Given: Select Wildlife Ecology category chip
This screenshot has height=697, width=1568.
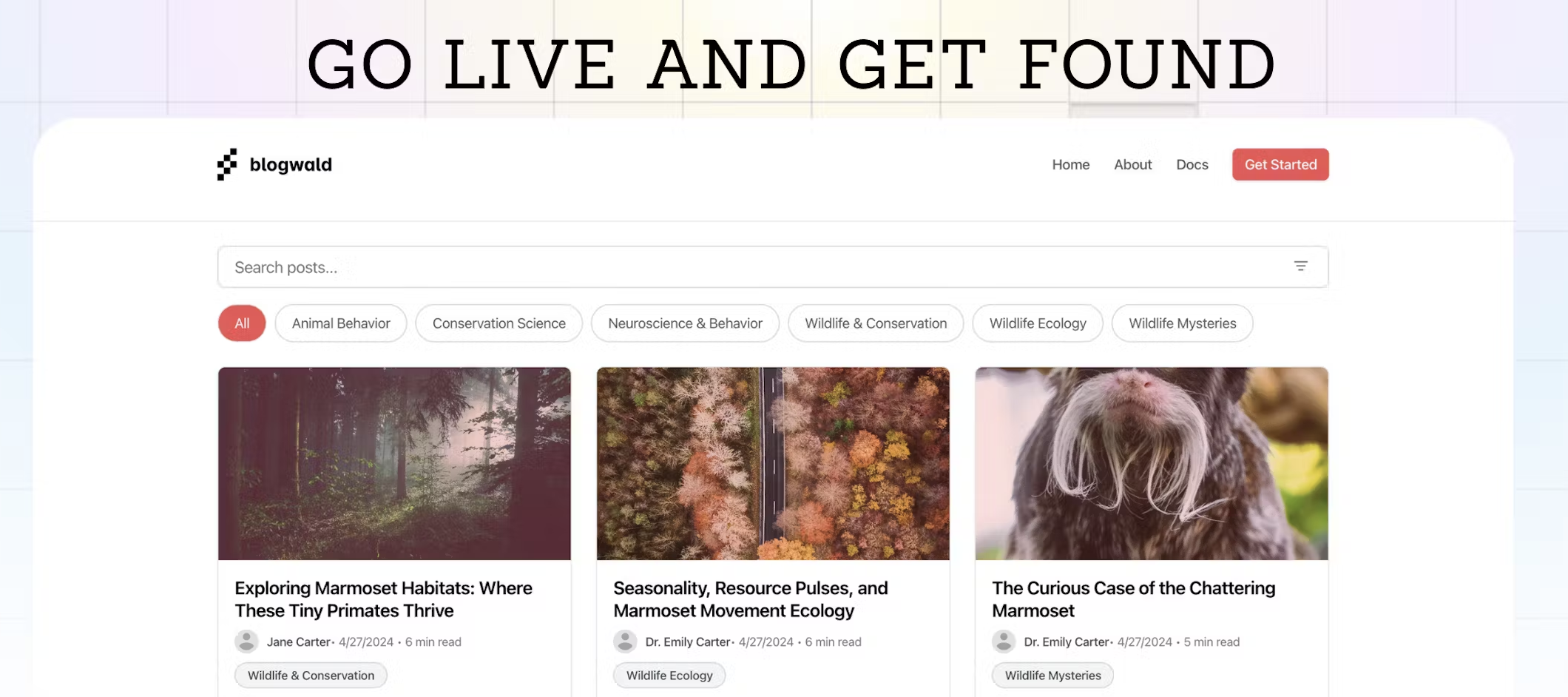Looking at the screenshot, I should (x=1038, y=323).
